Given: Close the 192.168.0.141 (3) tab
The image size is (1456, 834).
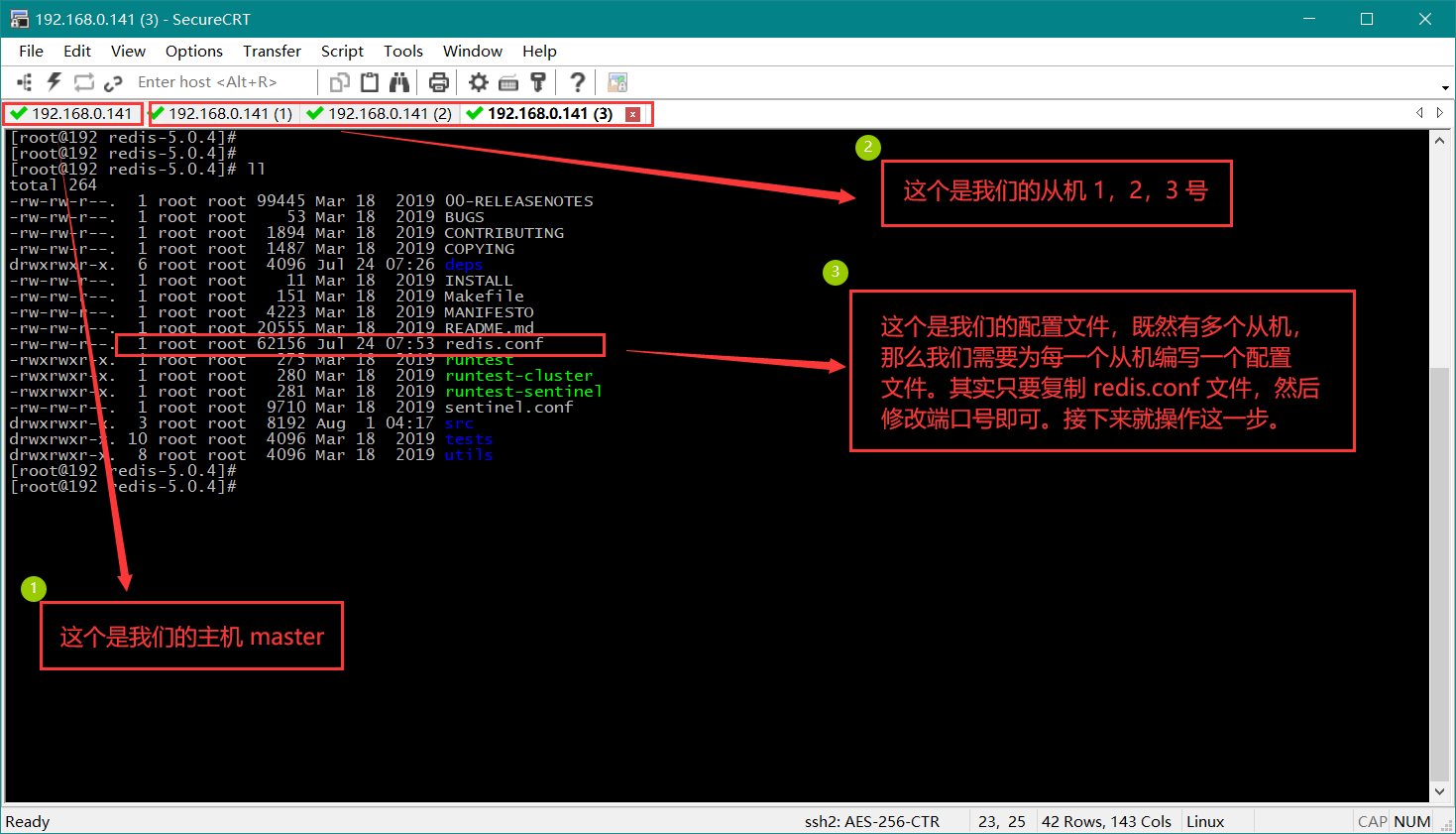Looking at the screenshot, I should click(632, 115).
